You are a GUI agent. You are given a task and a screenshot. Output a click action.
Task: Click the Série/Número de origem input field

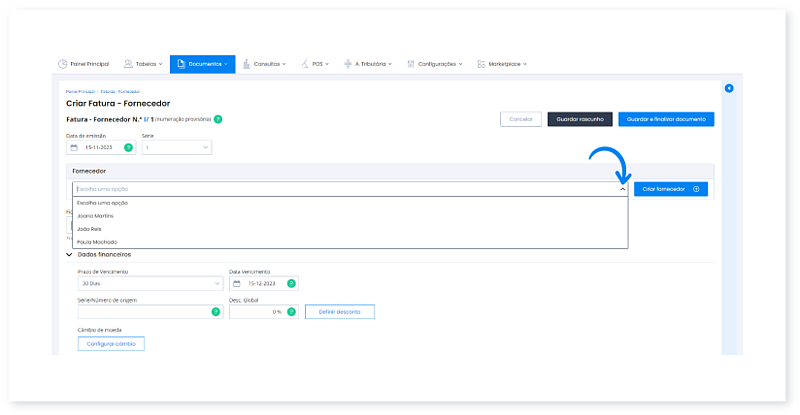142,311
